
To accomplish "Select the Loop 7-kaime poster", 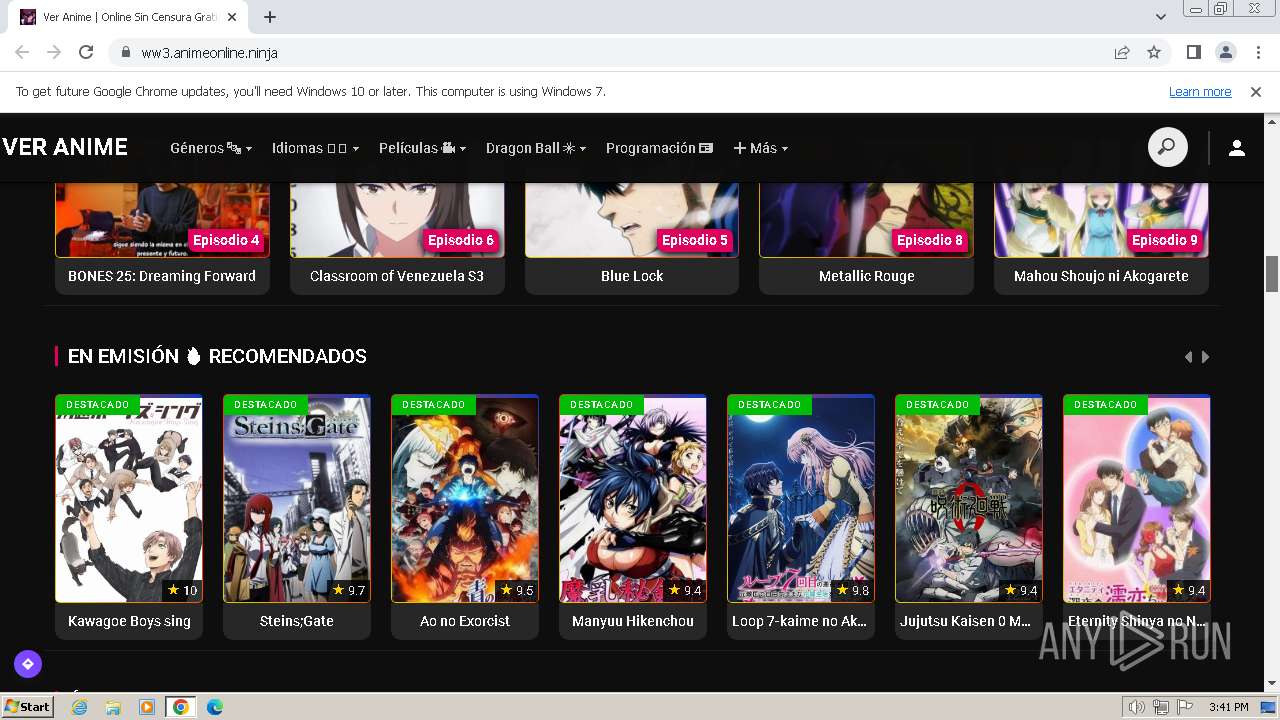I will pyautogui.click(x=801, y=499).
